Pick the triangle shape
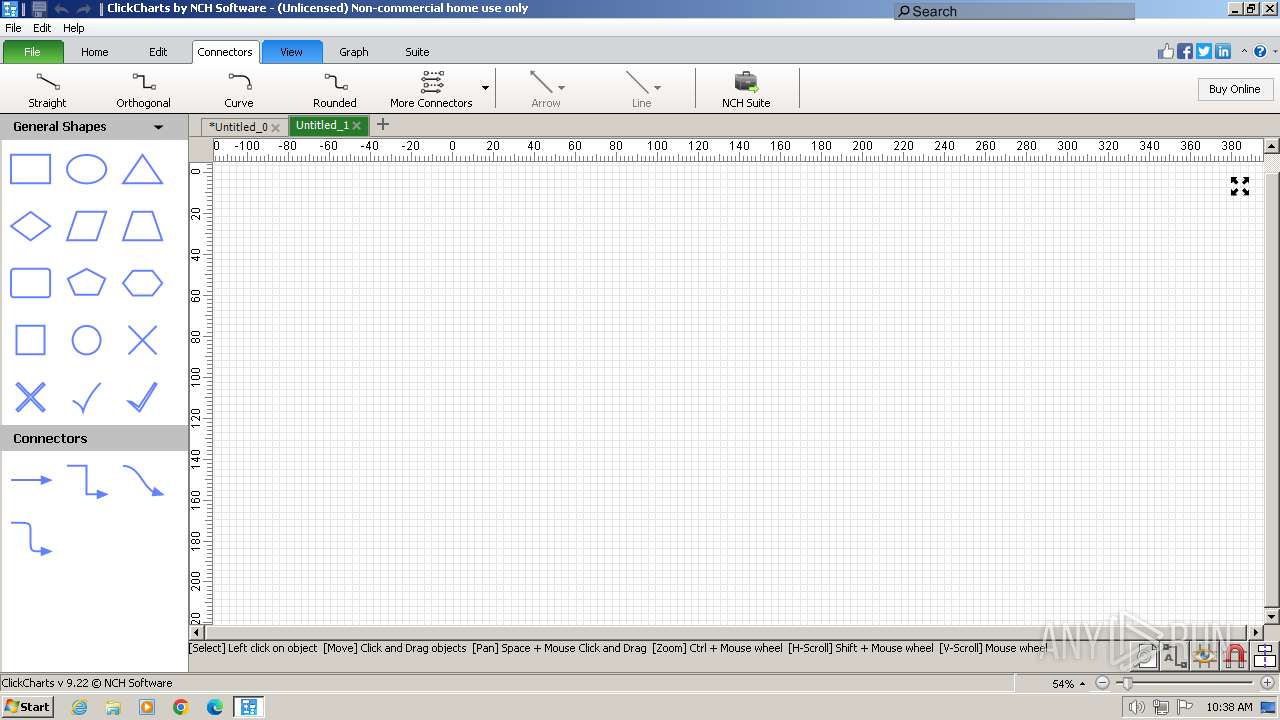The width and height of the screenshot is (1280, 720). coord(142,170)
